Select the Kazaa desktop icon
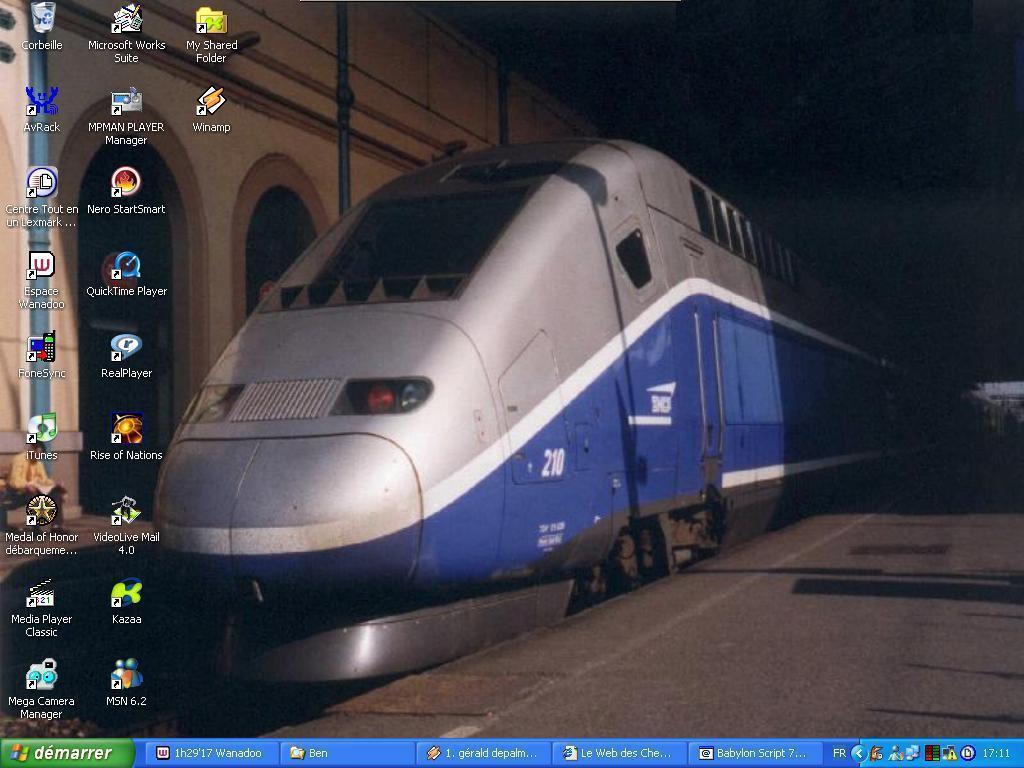The width and height of the screenshot is (1024, 768). coord(126,594)
